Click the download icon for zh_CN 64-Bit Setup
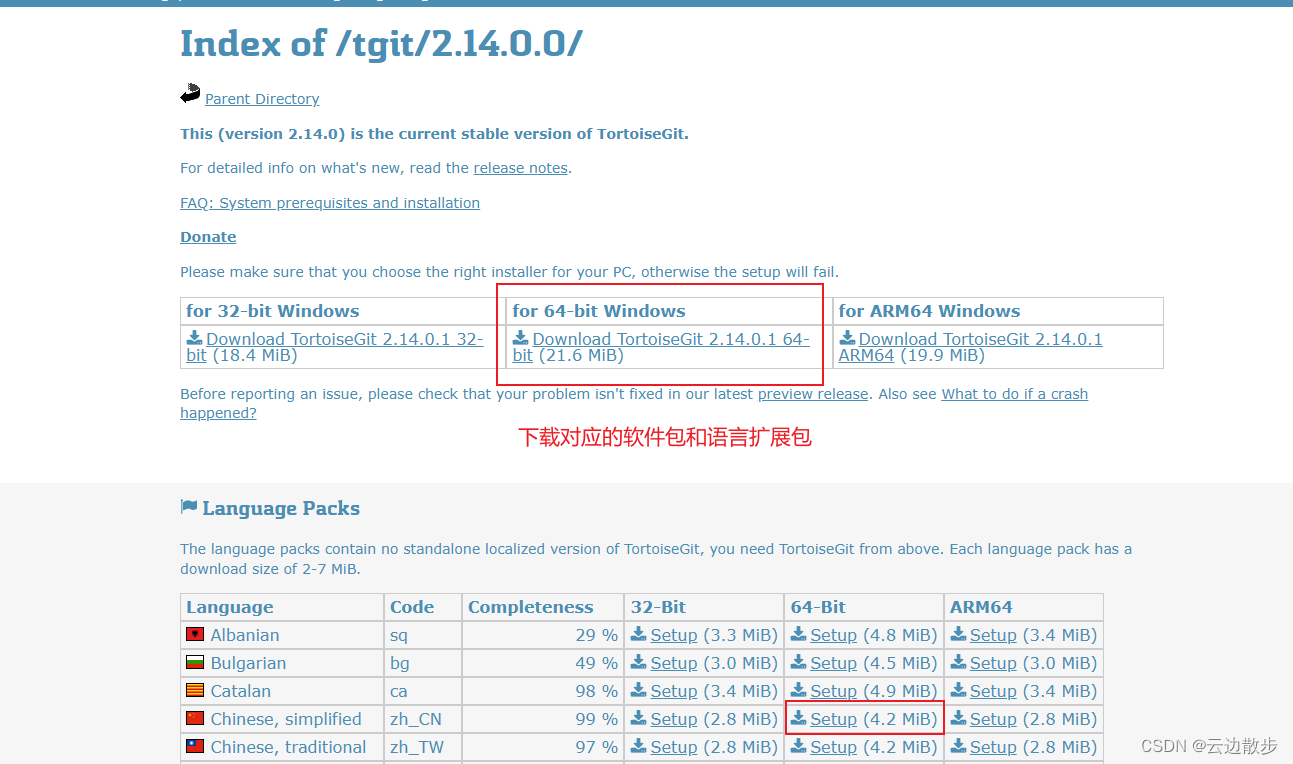1293x764 pixels. tap(799, 718)
